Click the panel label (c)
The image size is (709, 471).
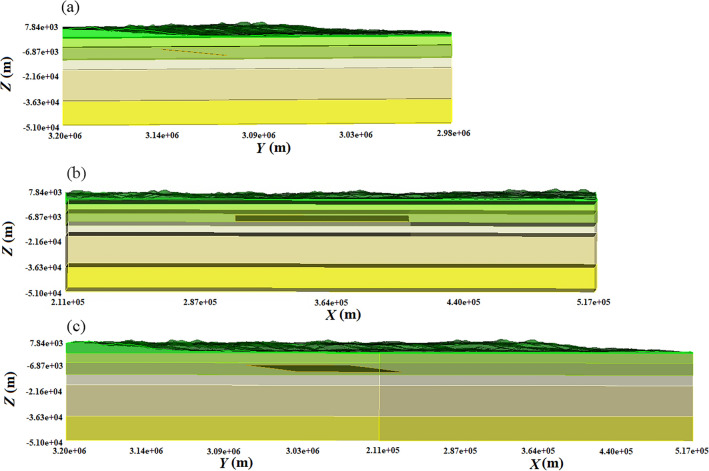[76, 326]
